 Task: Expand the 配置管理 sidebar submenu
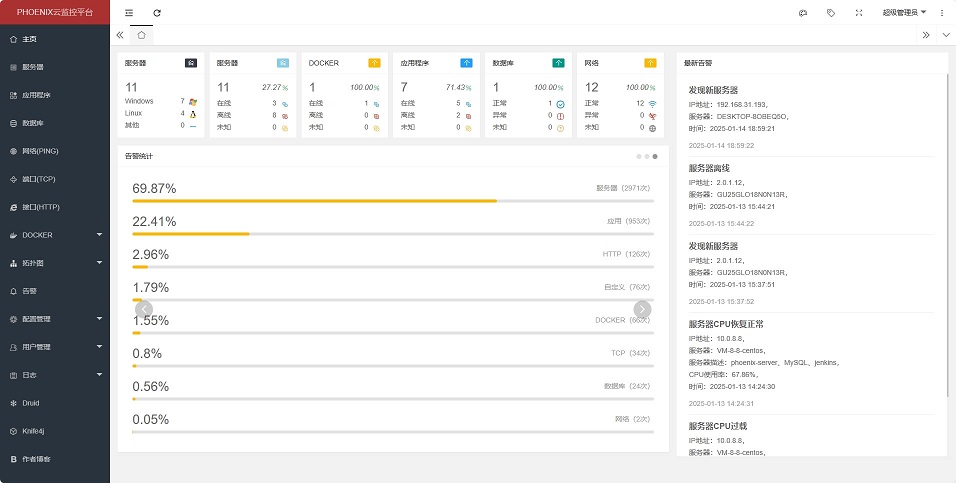point(54,319)
